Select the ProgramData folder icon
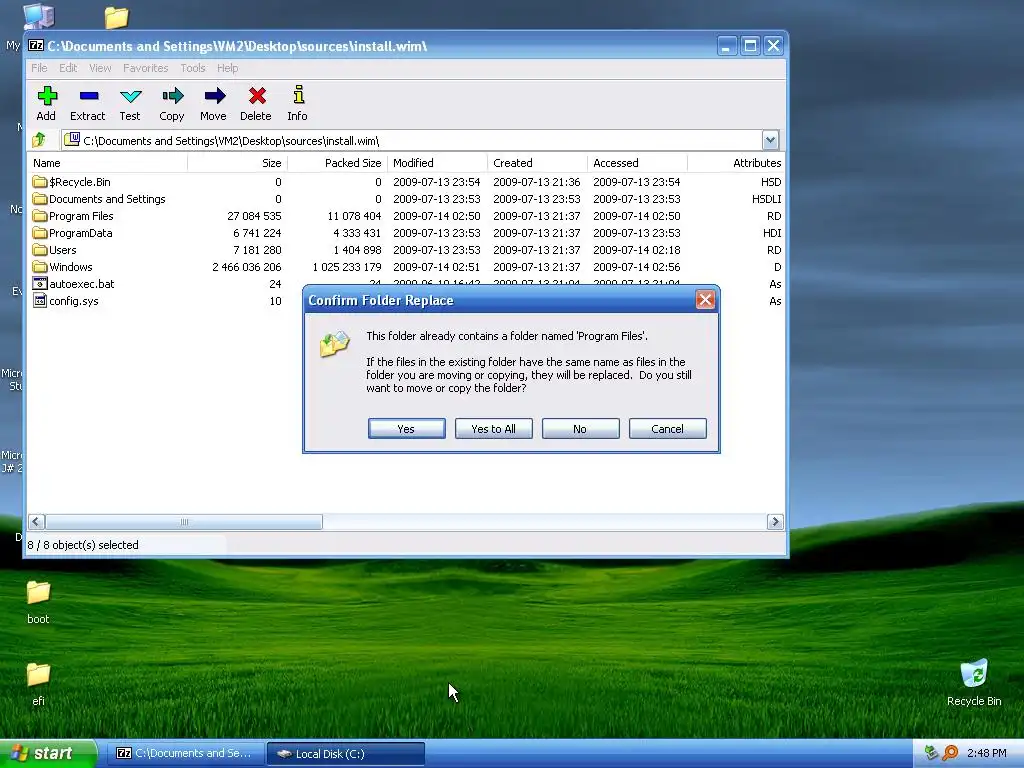 coord(40,232)
